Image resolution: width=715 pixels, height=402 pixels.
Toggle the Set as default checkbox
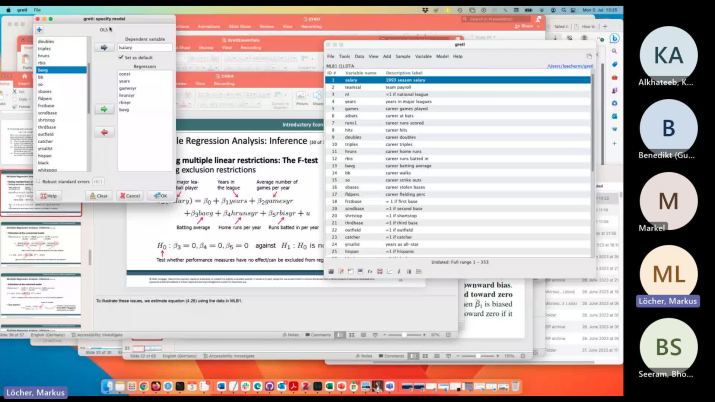coord(122,57)
